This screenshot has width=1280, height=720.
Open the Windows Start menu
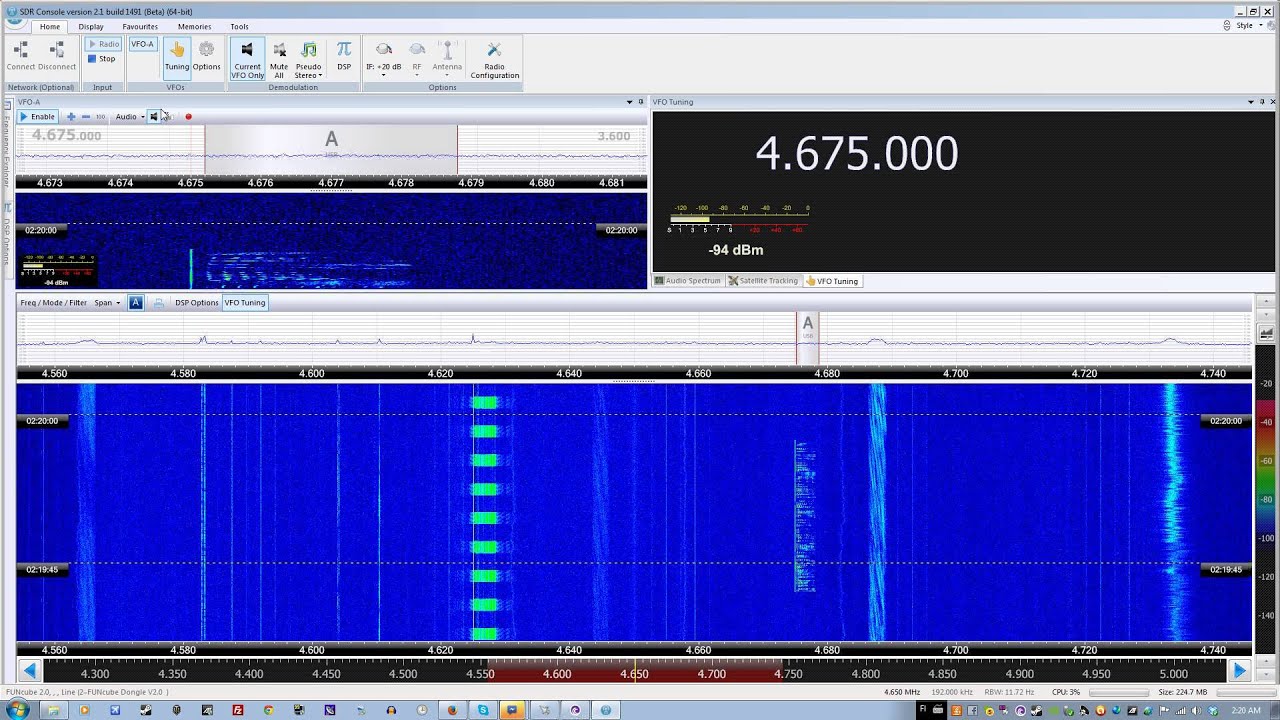coord(17,710)
